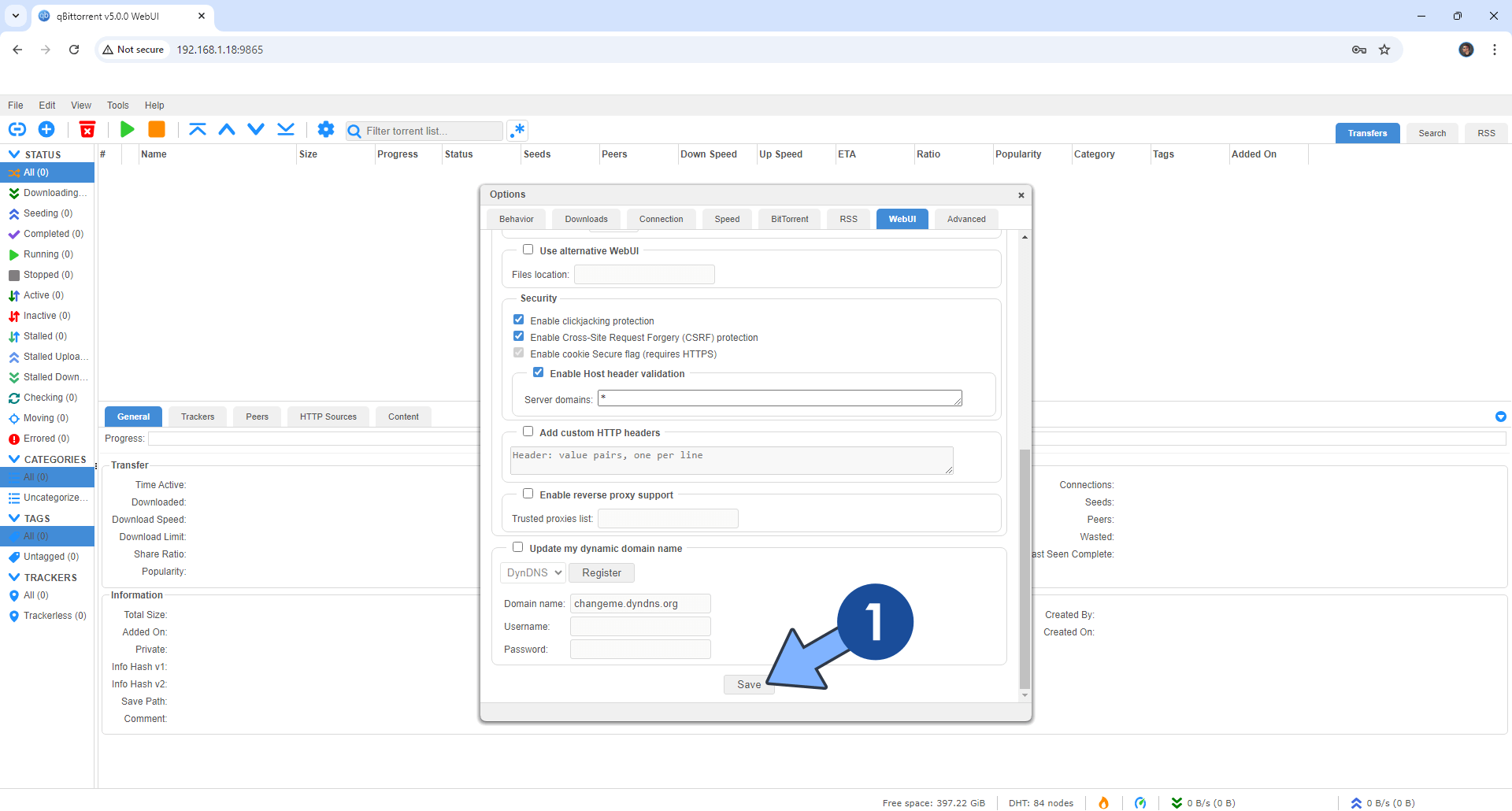Click the red Remove torrent icon

coord(87,129)
